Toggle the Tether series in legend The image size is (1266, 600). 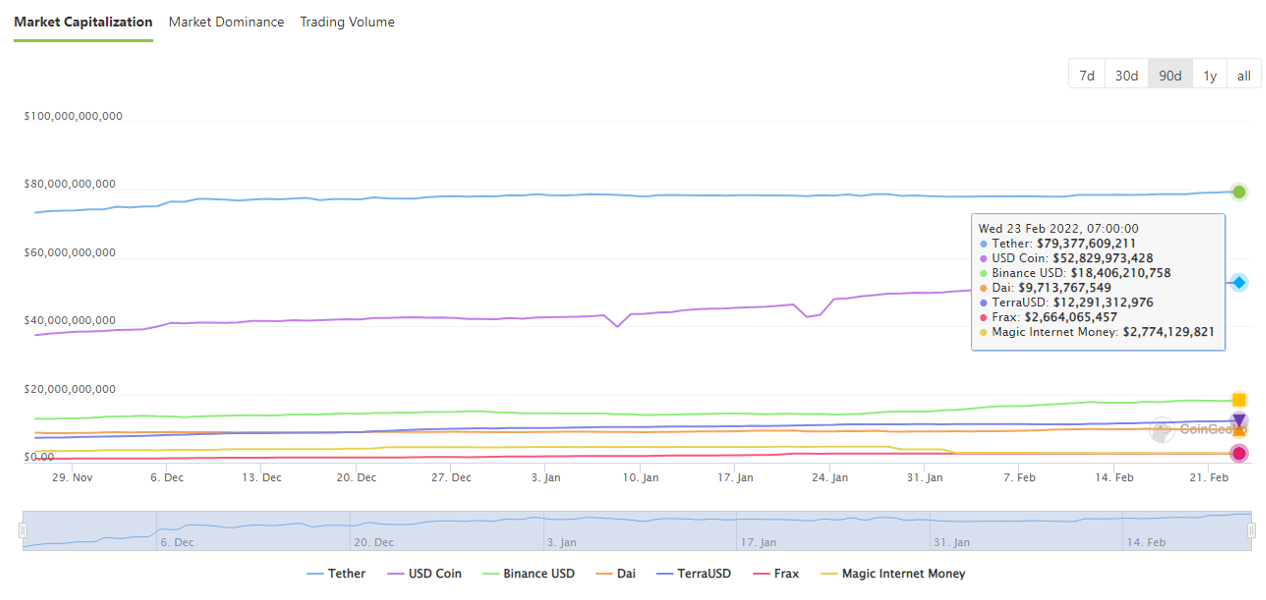[x=335, y=574]
